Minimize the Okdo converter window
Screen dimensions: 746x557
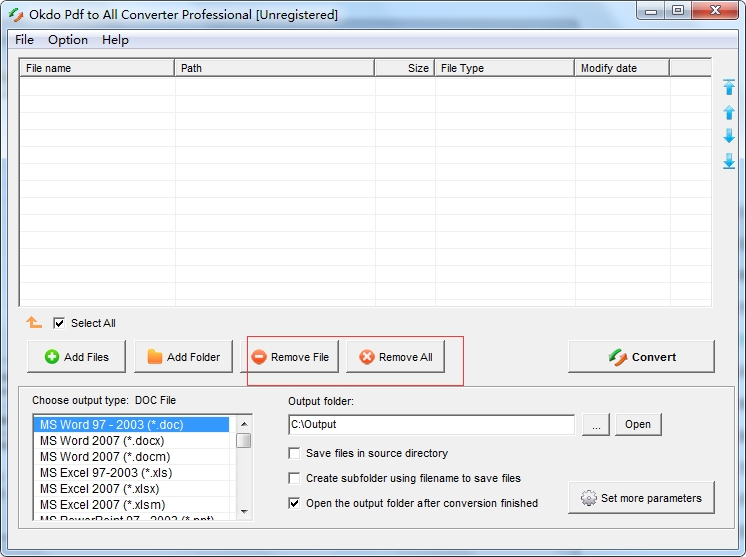[651, 11]
